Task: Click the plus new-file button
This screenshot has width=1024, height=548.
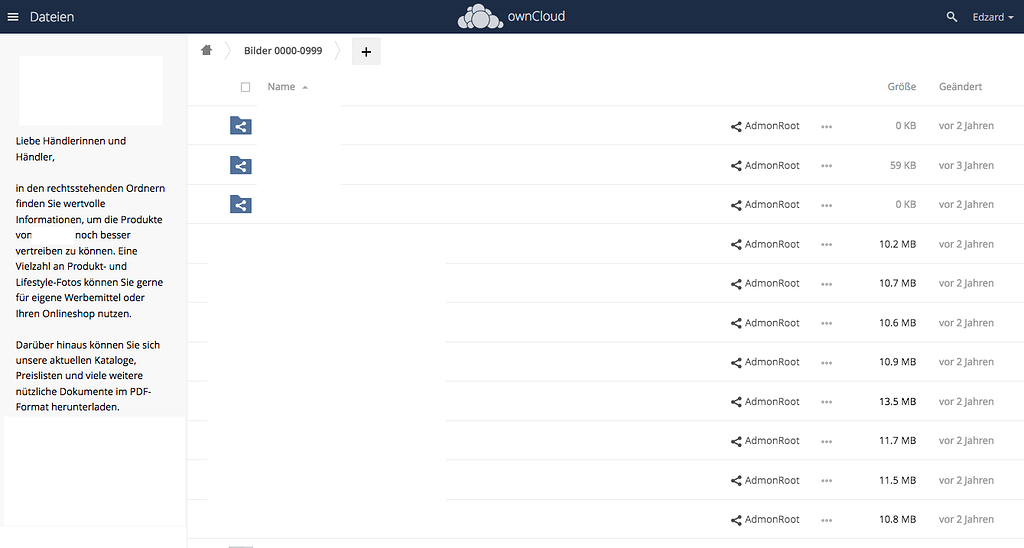Action: coord(366,52)
